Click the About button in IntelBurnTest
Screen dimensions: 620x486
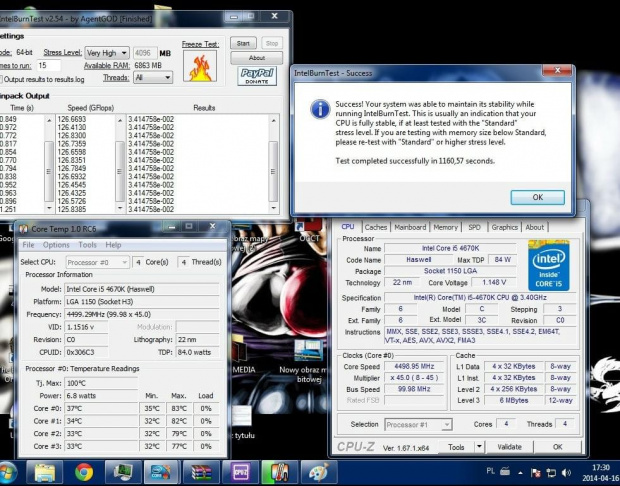coord(257,58)
